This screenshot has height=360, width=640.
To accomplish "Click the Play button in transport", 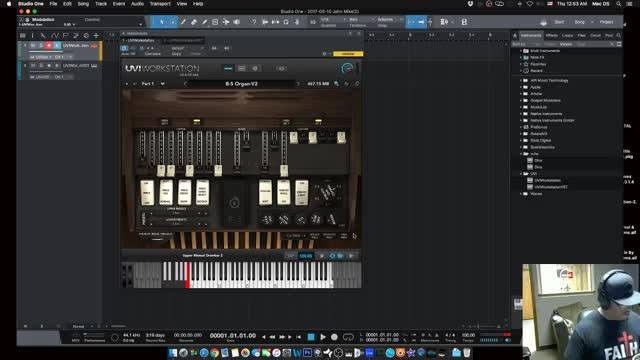I will pyautogui.click(x=322, y=337).
